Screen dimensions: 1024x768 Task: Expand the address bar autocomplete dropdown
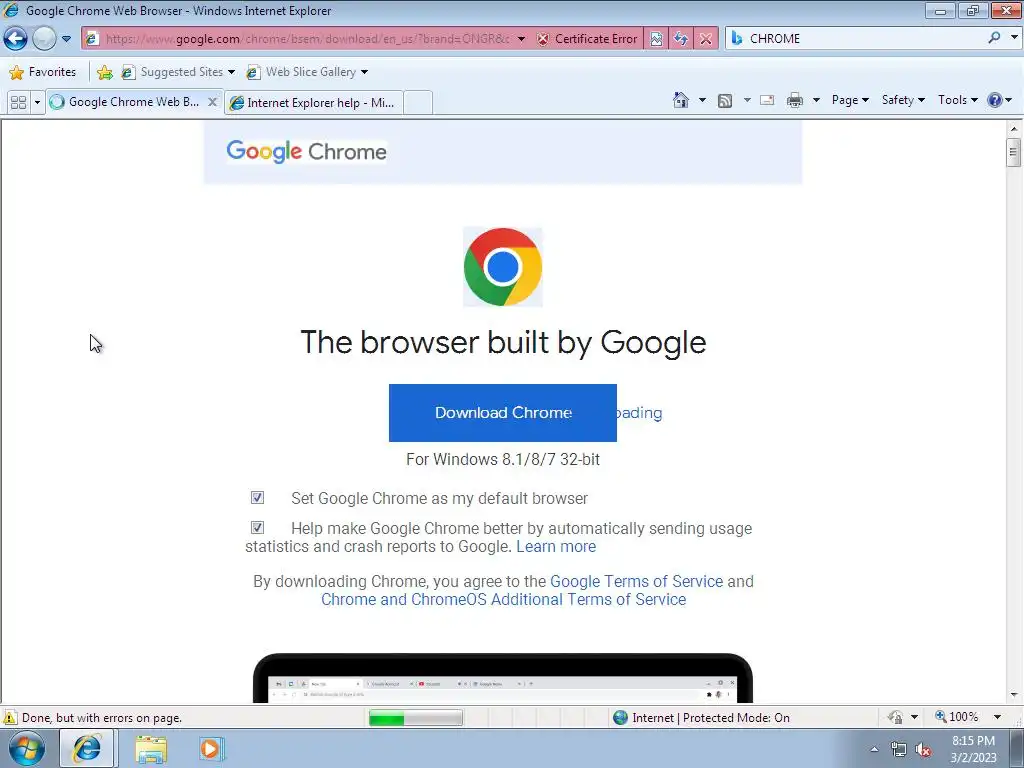(x=521, y=39)
